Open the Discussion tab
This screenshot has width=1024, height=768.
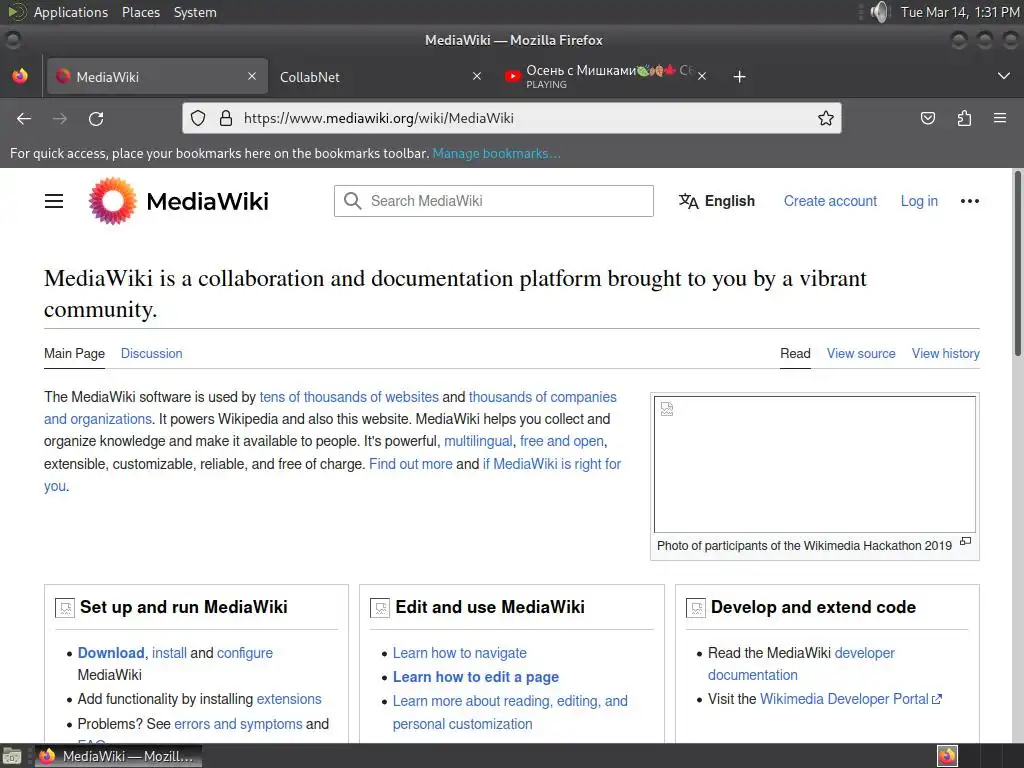152,353
